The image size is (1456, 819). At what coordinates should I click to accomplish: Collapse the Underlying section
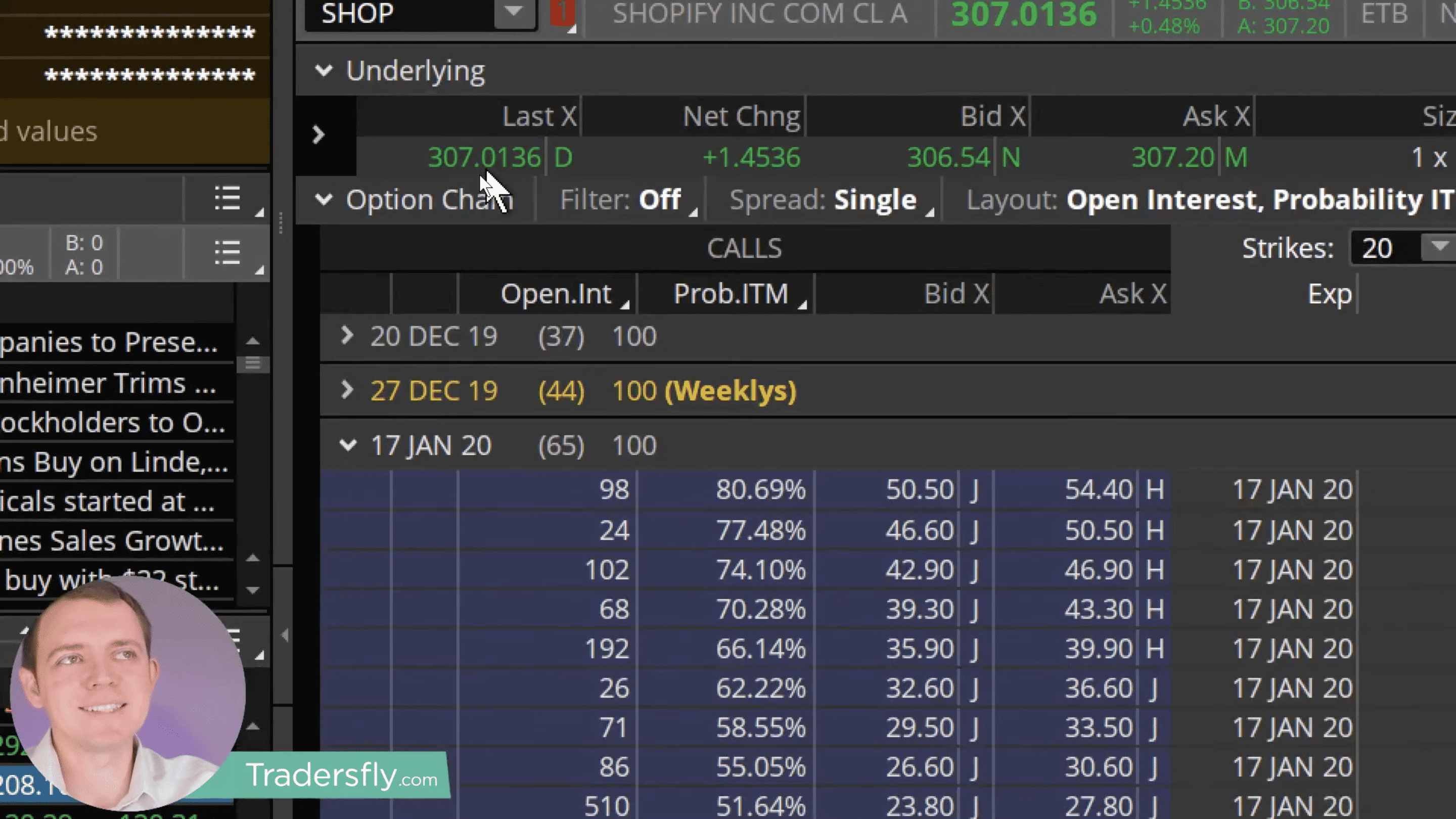(x=324, y=71)
